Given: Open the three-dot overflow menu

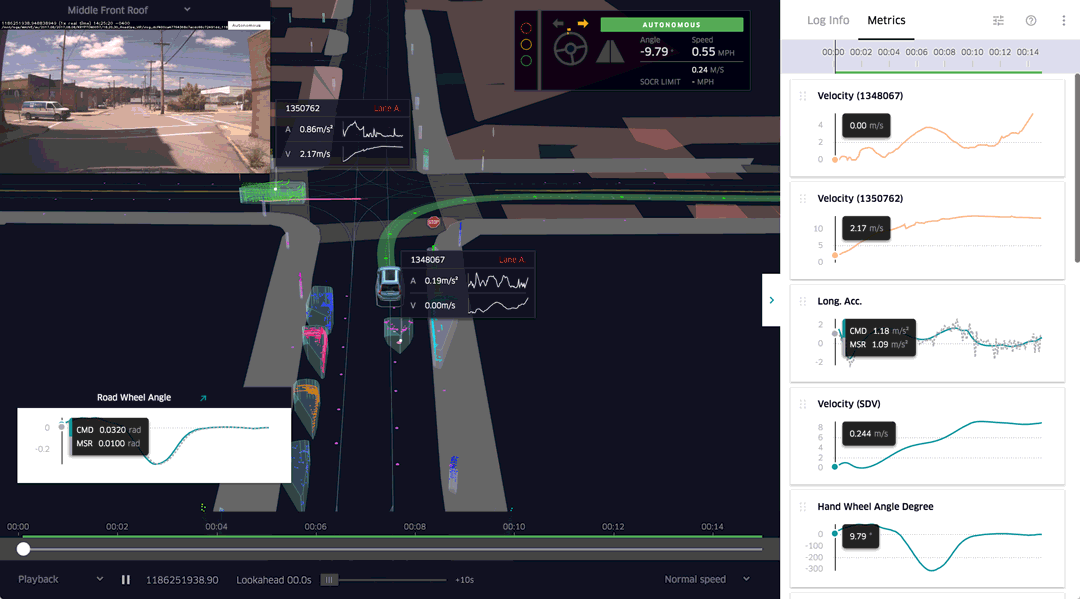Looking at the screenshot, I should pyautogui.click(x=1063, y=20).
